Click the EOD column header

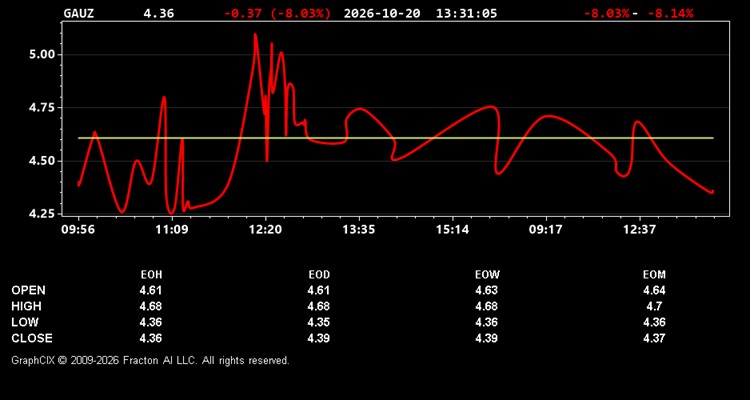point(319,275)
